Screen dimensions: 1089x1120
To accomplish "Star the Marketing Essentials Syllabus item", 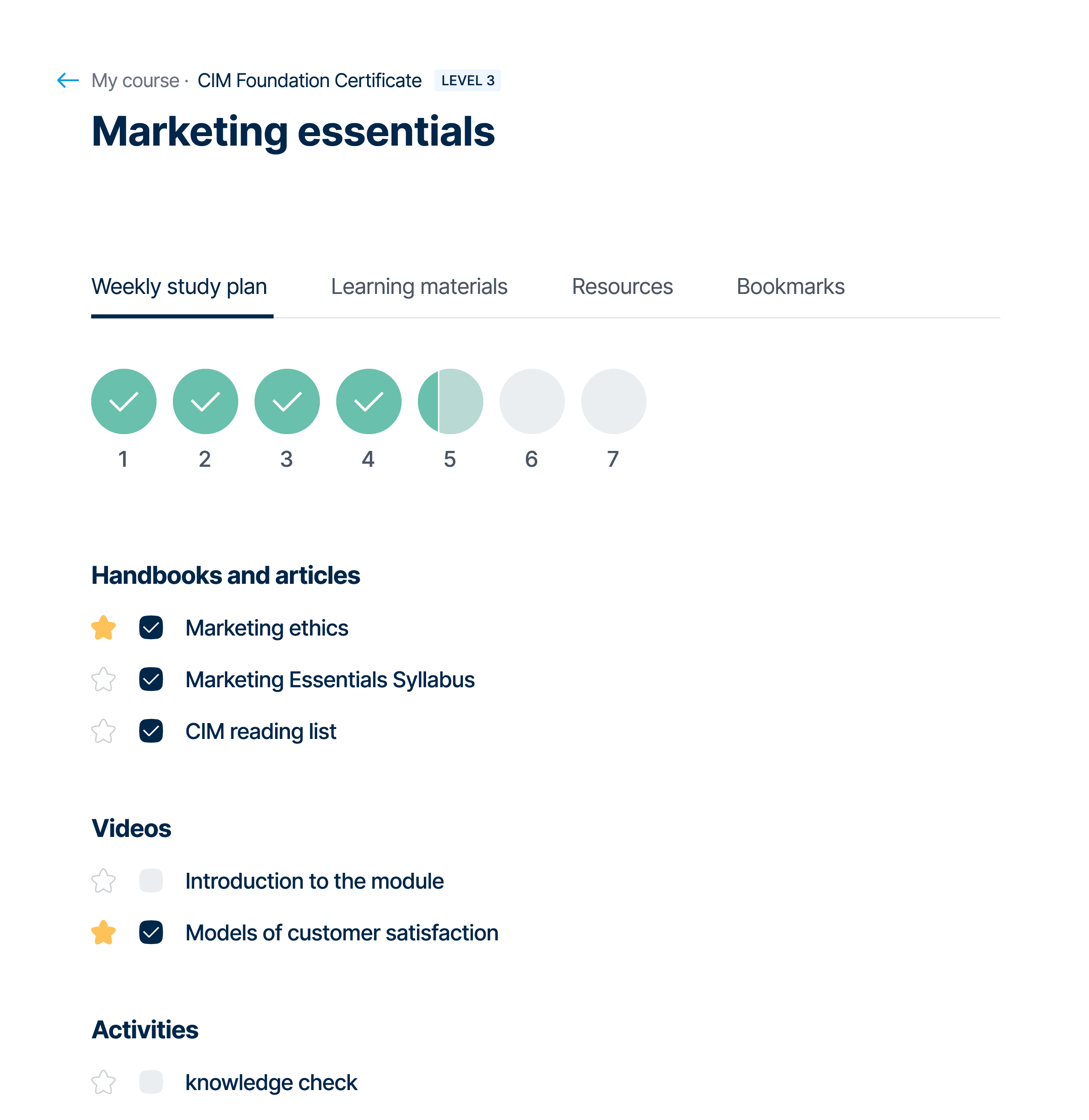I will pos(103,680).
